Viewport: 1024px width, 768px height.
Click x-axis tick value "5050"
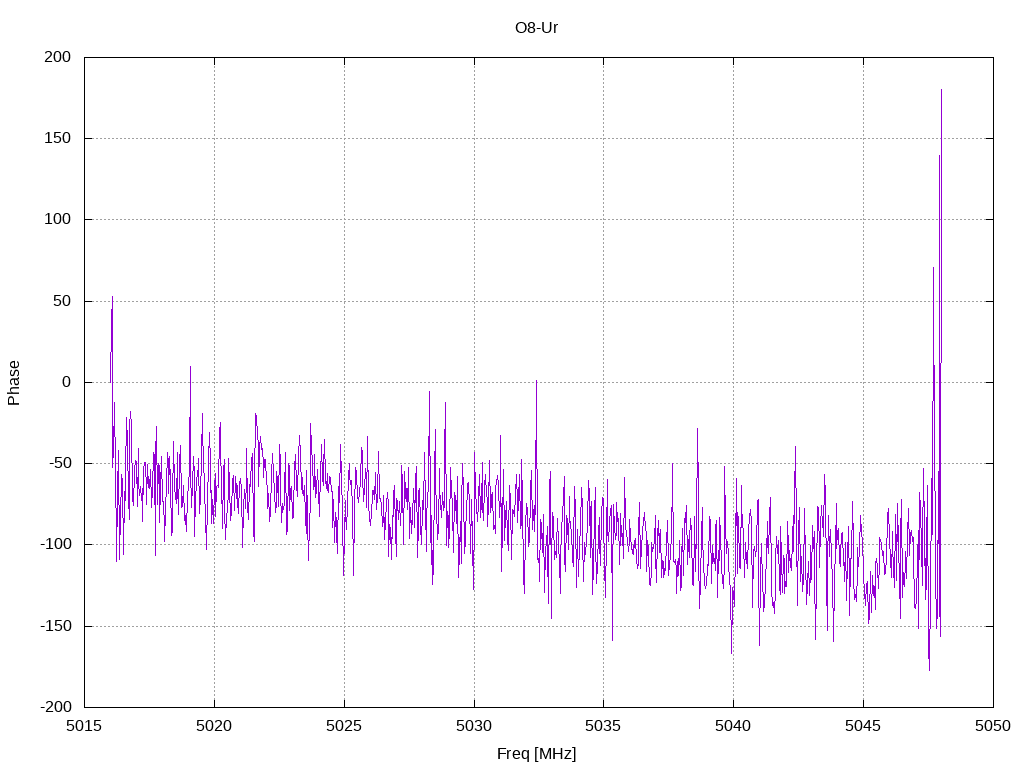click(x=993, y=726)
